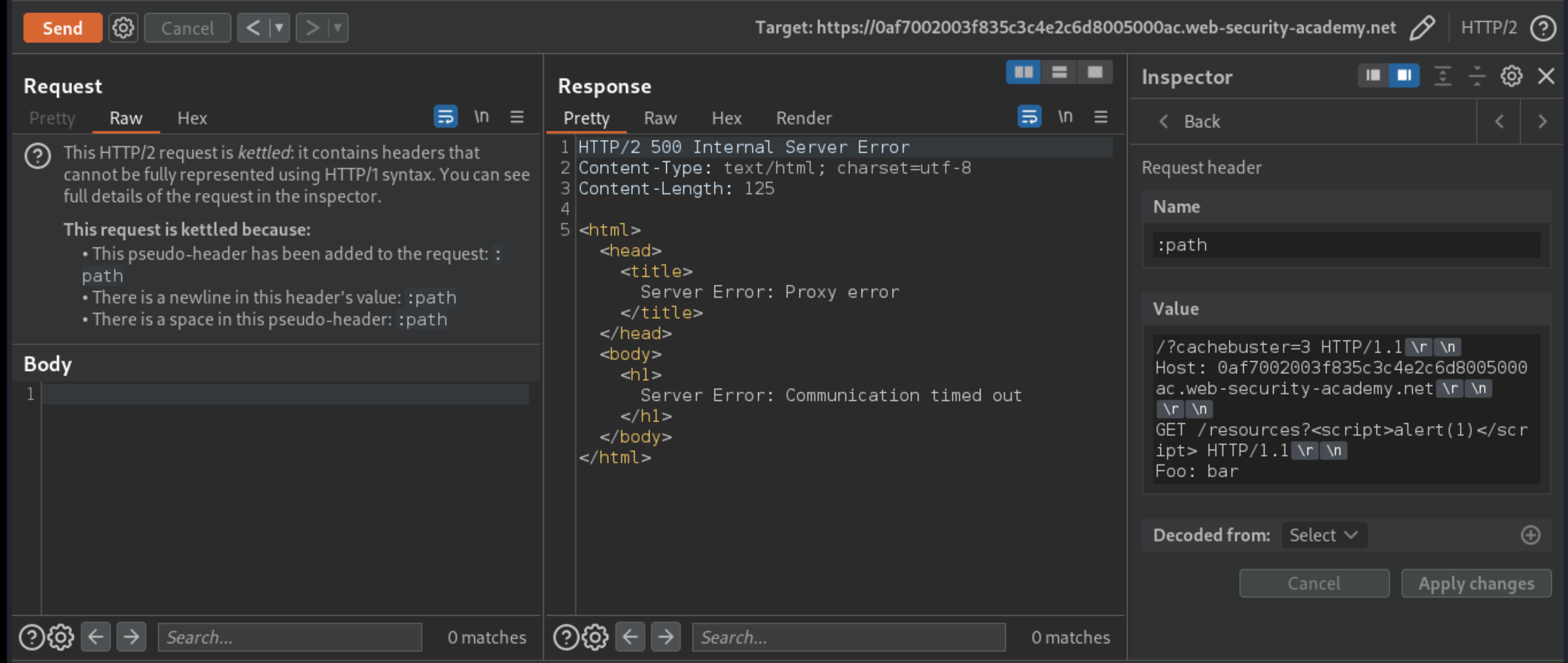Open Request search help icon
Viewport: 1568px width, 663px height.
pyautogui.click(x=32, y=637)
